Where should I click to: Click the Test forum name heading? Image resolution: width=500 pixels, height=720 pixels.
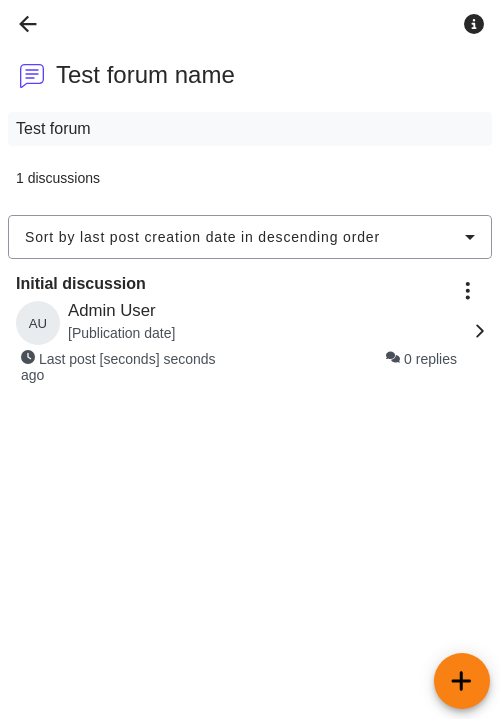pyautogui.click(x=145, y=75)
